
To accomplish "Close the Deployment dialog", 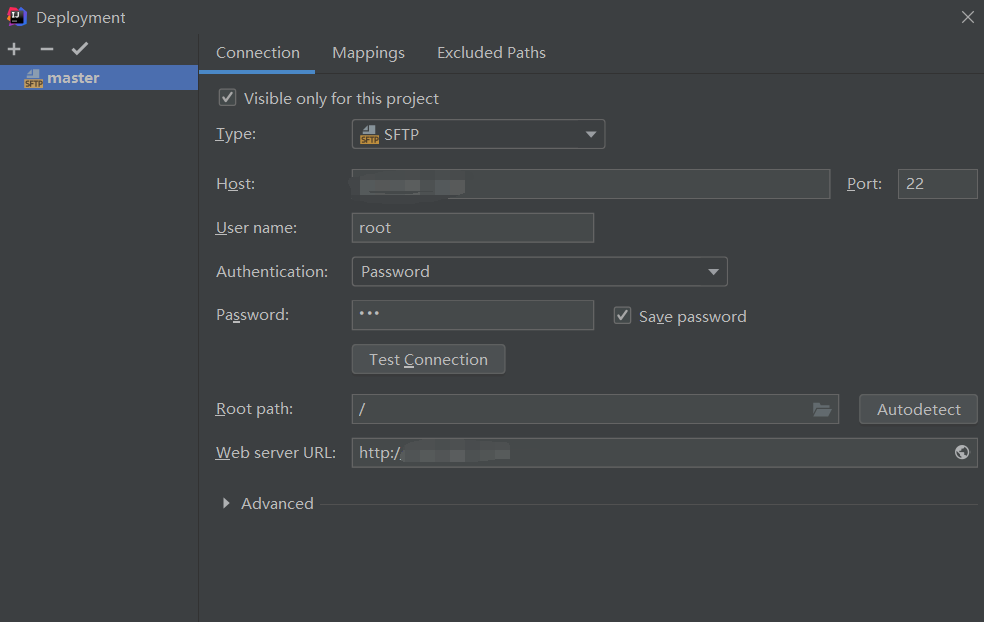I will [968, 17].
